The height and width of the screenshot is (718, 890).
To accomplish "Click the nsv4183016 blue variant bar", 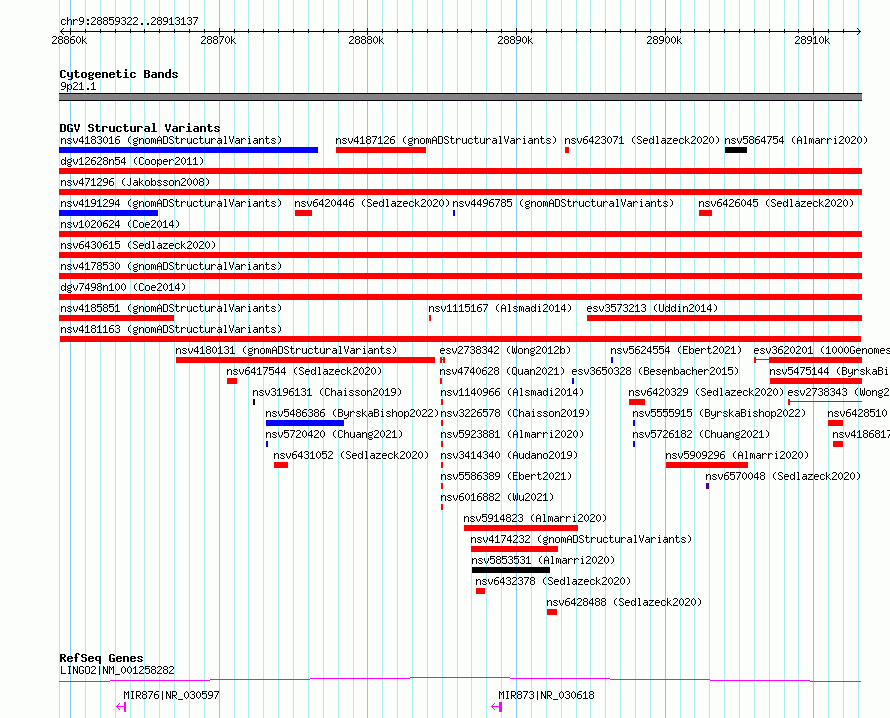I will [188, 150].
